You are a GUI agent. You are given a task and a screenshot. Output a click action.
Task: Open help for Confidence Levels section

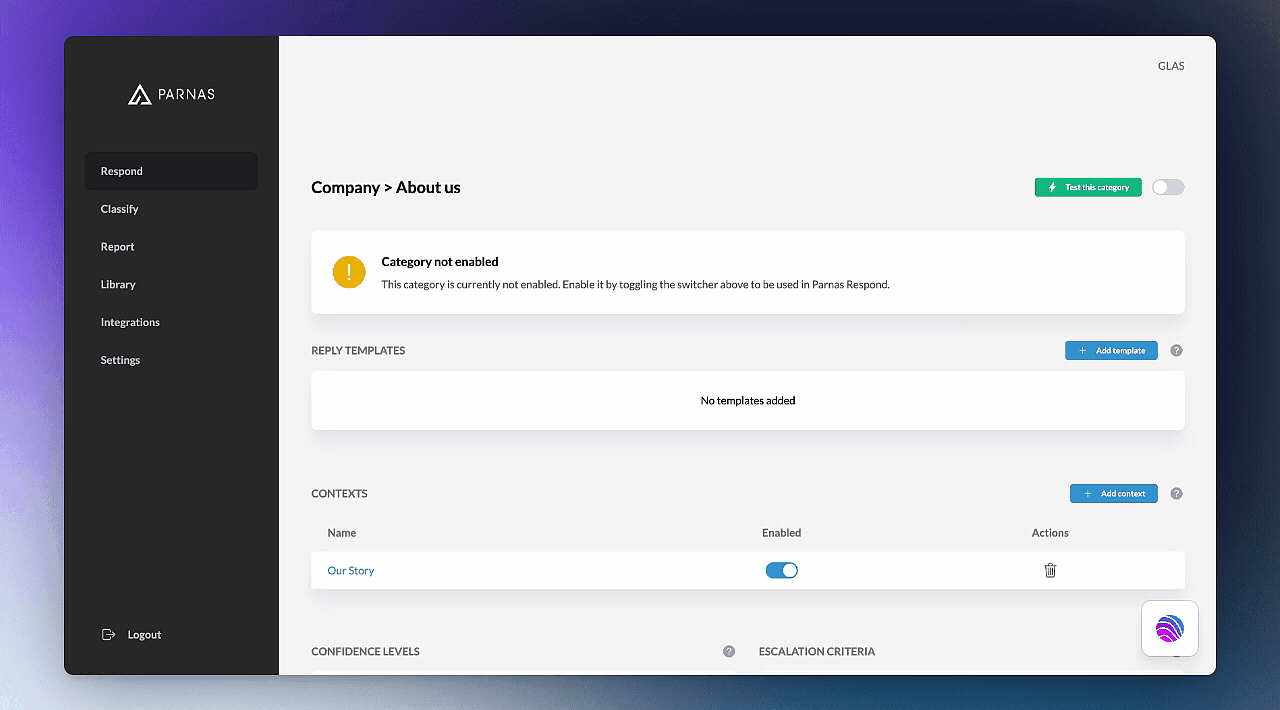729,652
